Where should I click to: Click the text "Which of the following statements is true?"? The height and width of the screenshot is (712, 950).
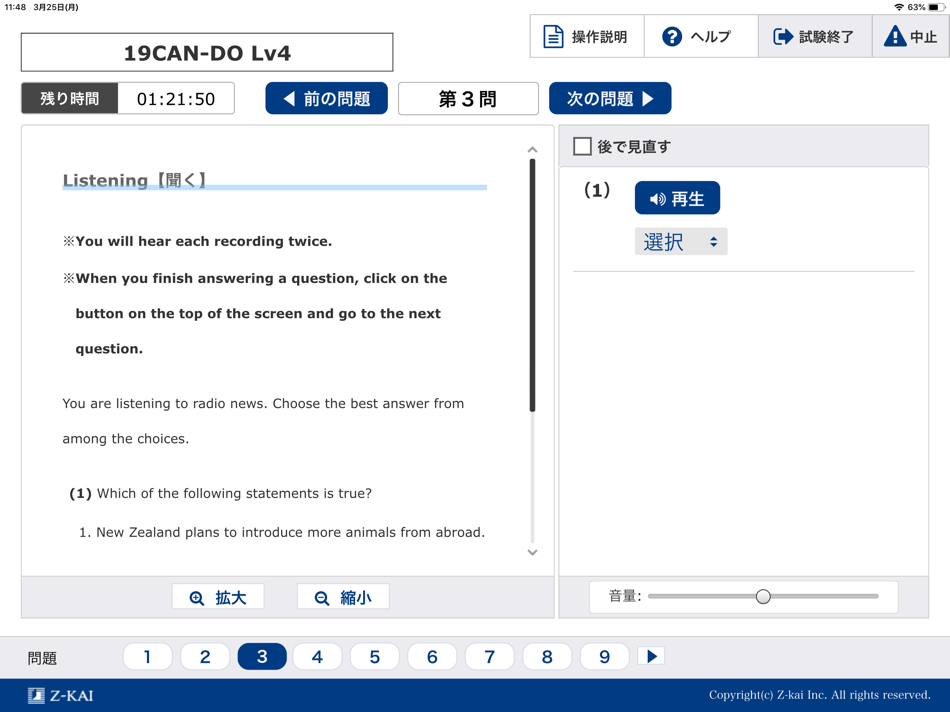pyautogui.click(x=234, y=493)
